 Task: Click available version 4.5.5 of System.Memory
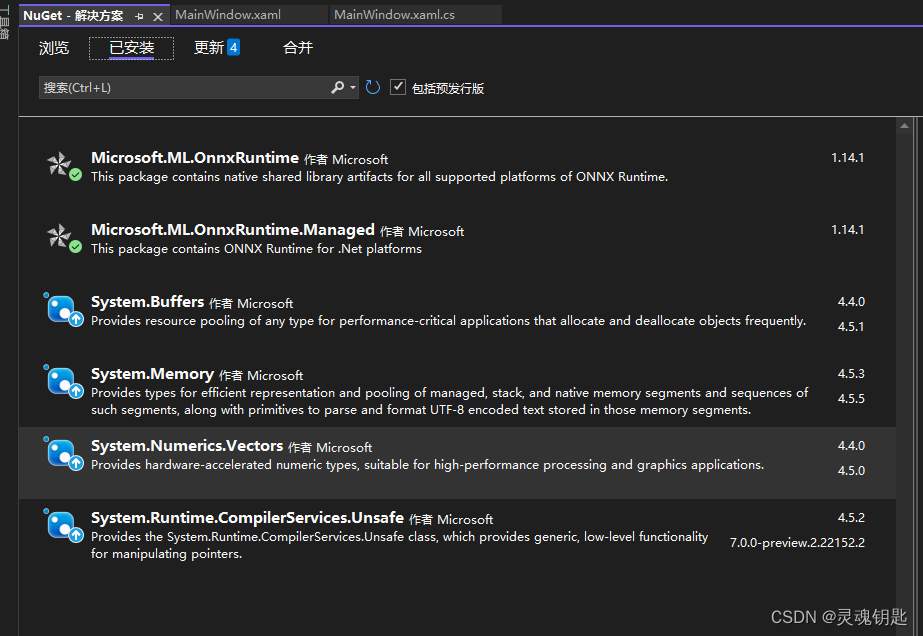pyautogui.click(x=851, y=399)
